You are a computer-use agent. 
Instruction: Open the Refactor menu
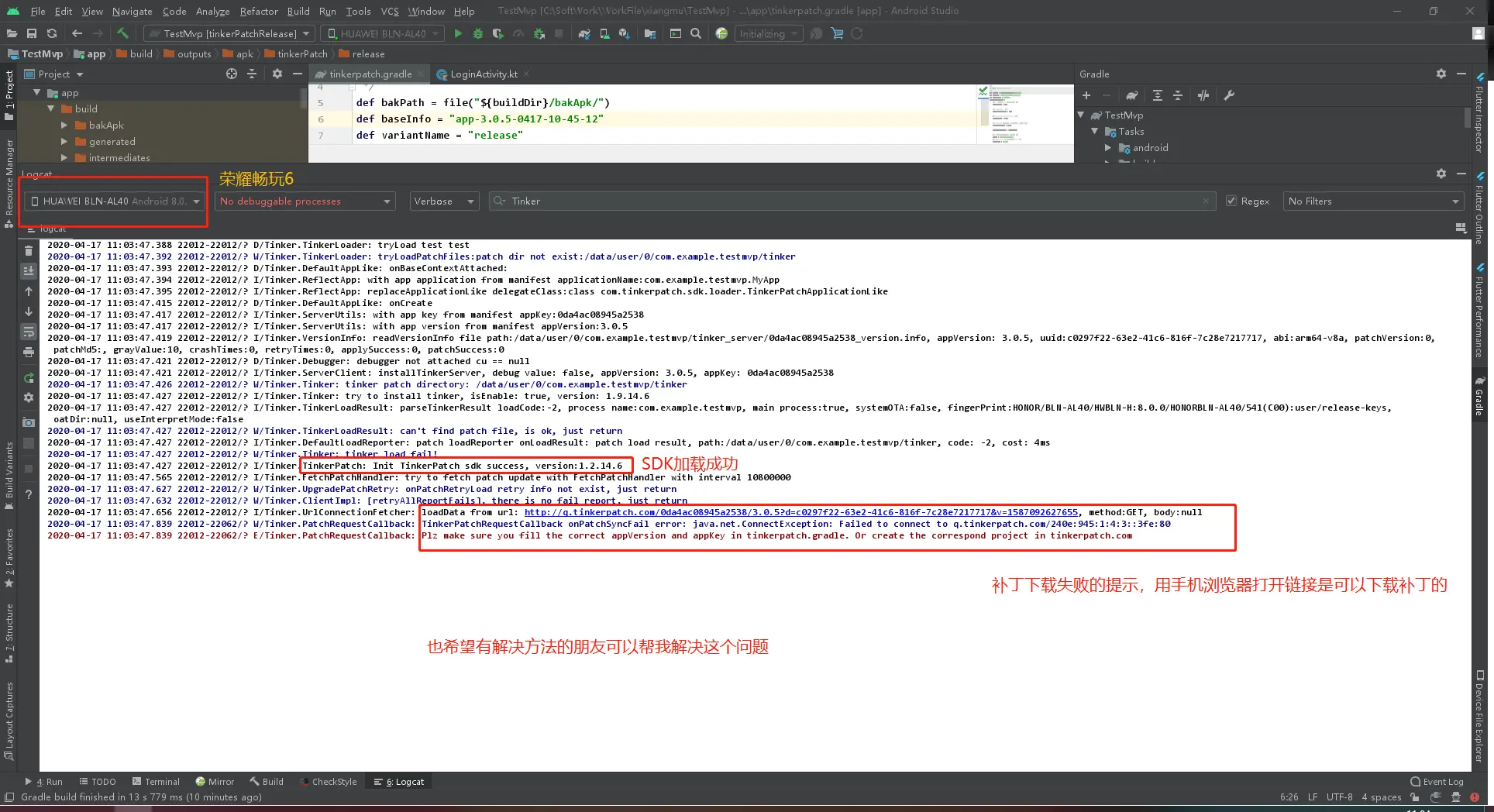(259, 11)
